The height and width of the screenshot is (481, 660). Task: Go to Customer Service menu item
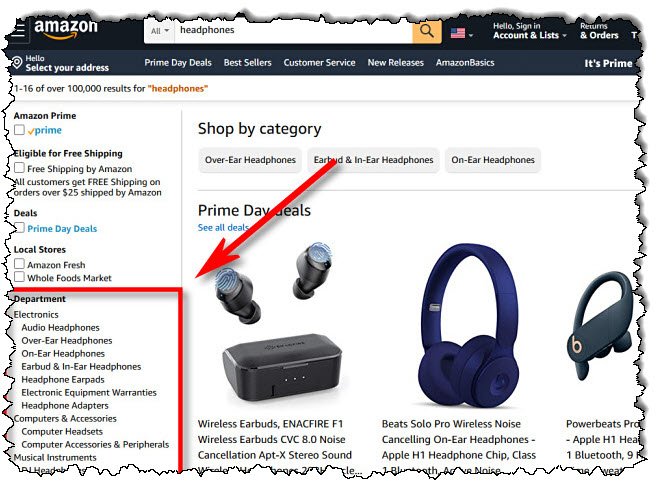(x=319, y=63)
